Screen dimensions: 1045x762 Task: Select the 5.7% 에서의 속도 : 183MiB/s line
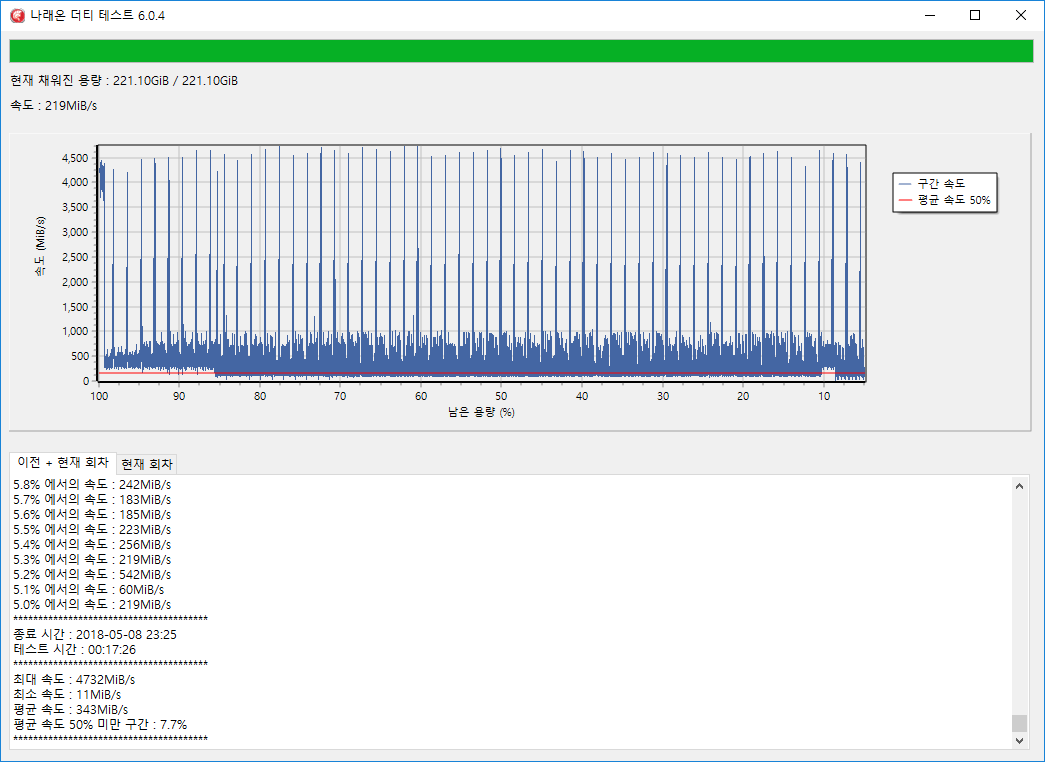click(x=92, y=499)
